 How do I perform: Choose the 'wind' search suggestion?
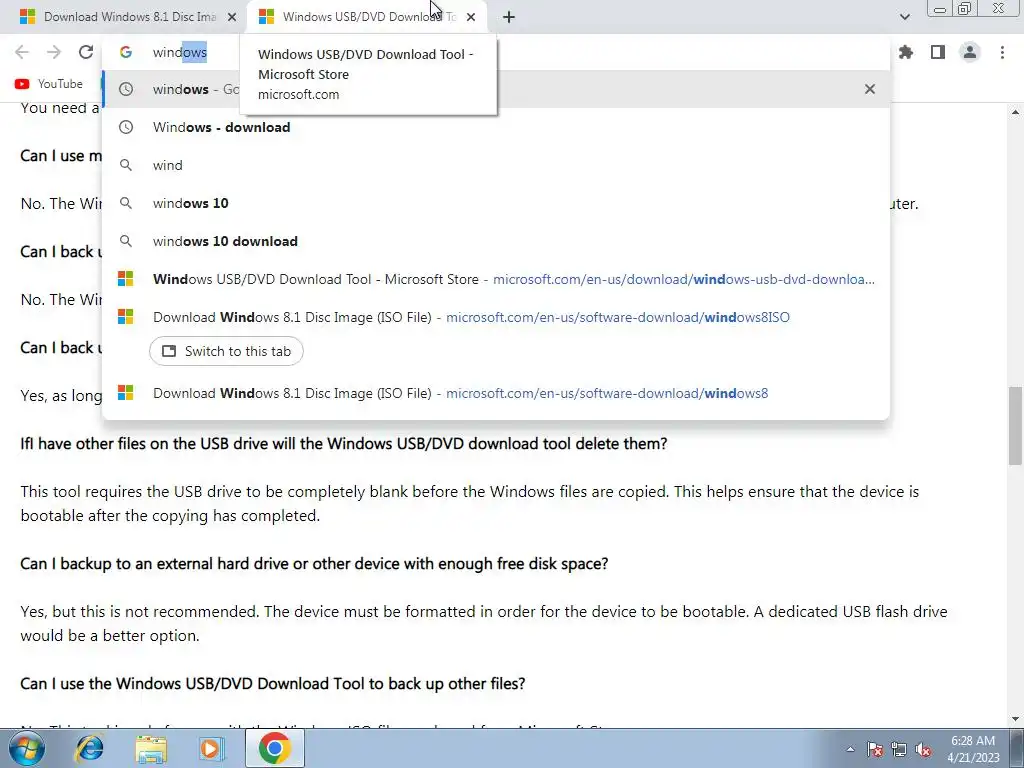pos(496,165)
